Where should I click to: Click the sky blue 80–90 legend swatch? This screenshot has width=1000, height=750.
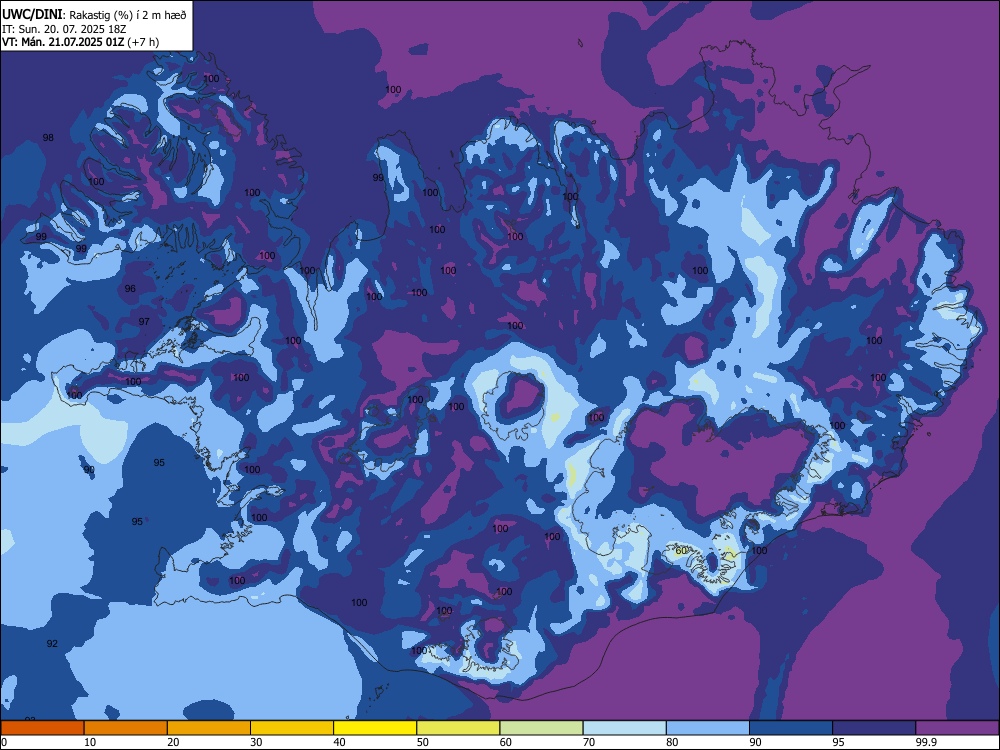708,728
